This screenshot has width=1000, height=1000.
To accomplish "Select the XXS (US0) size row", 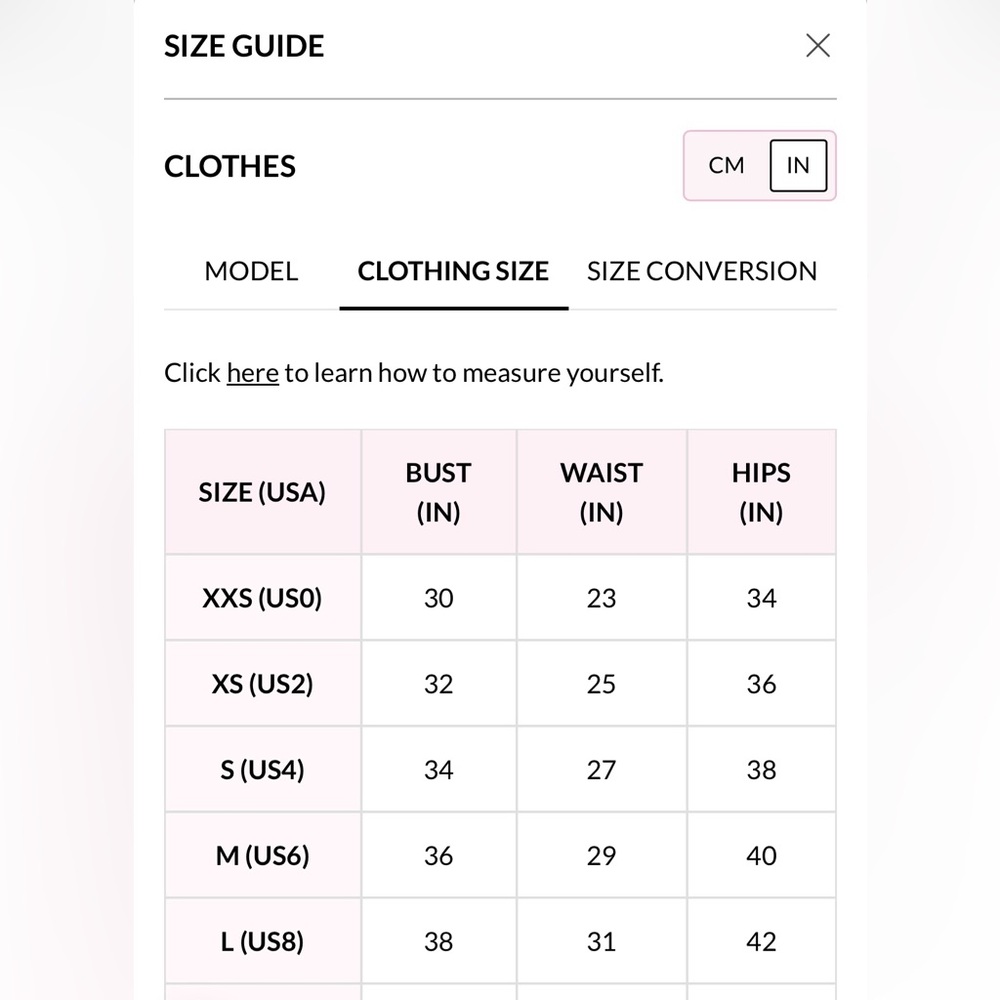I will [500, 598].
